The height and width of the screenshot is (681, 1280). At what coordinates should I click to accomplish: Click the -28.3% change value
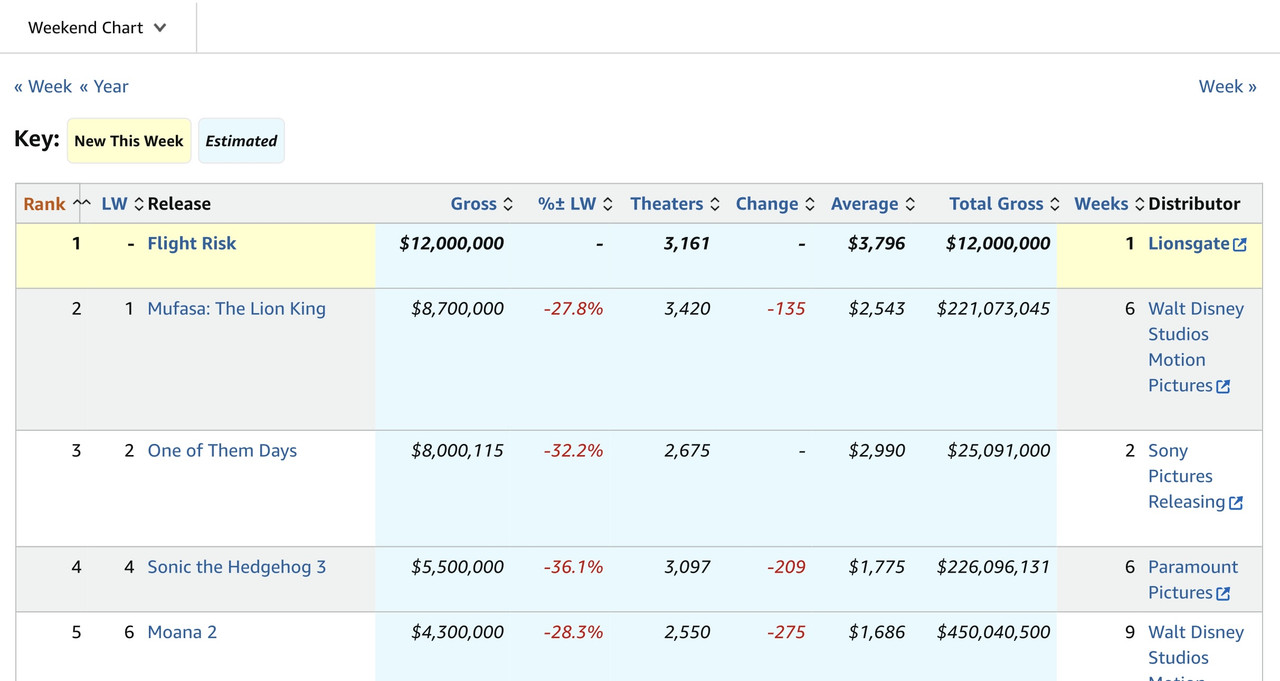click(574, 633)
